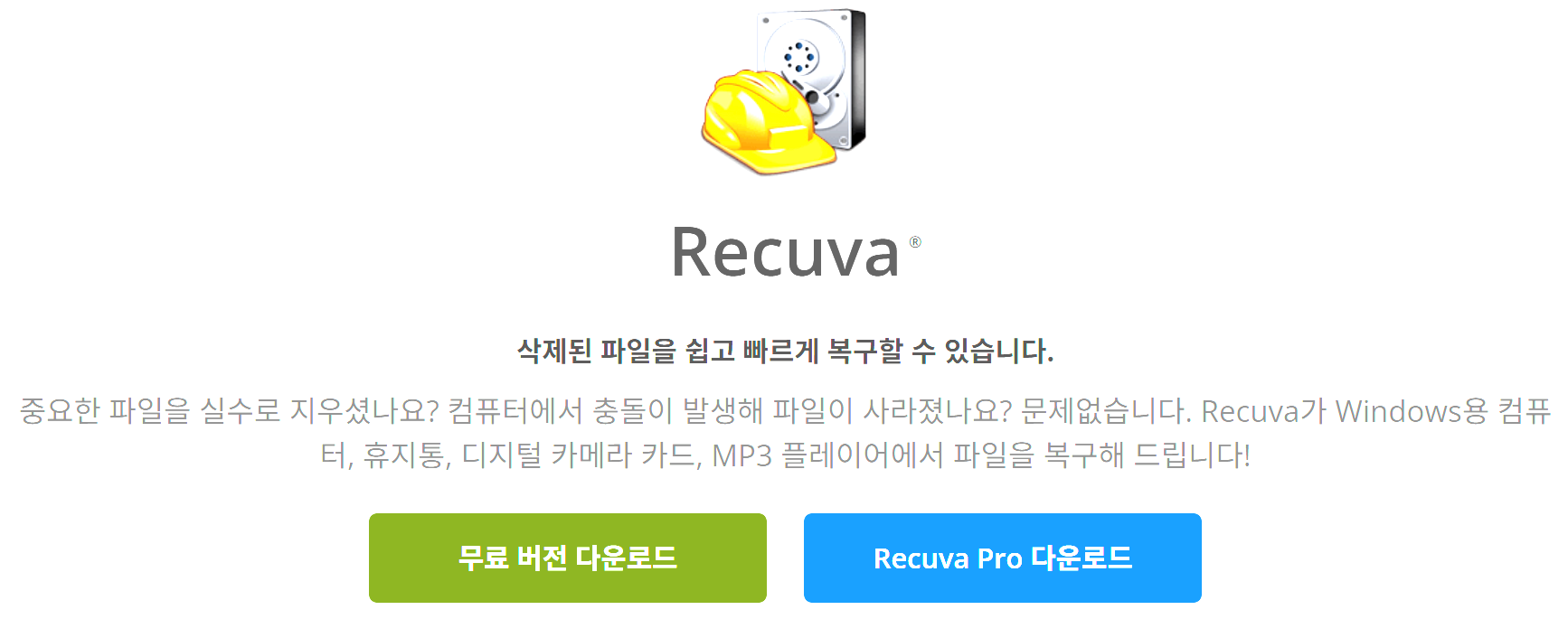The height and width of the screenshot is (619, 1568).
Task: Download the free version via the green button
Action: pos(568,558)
